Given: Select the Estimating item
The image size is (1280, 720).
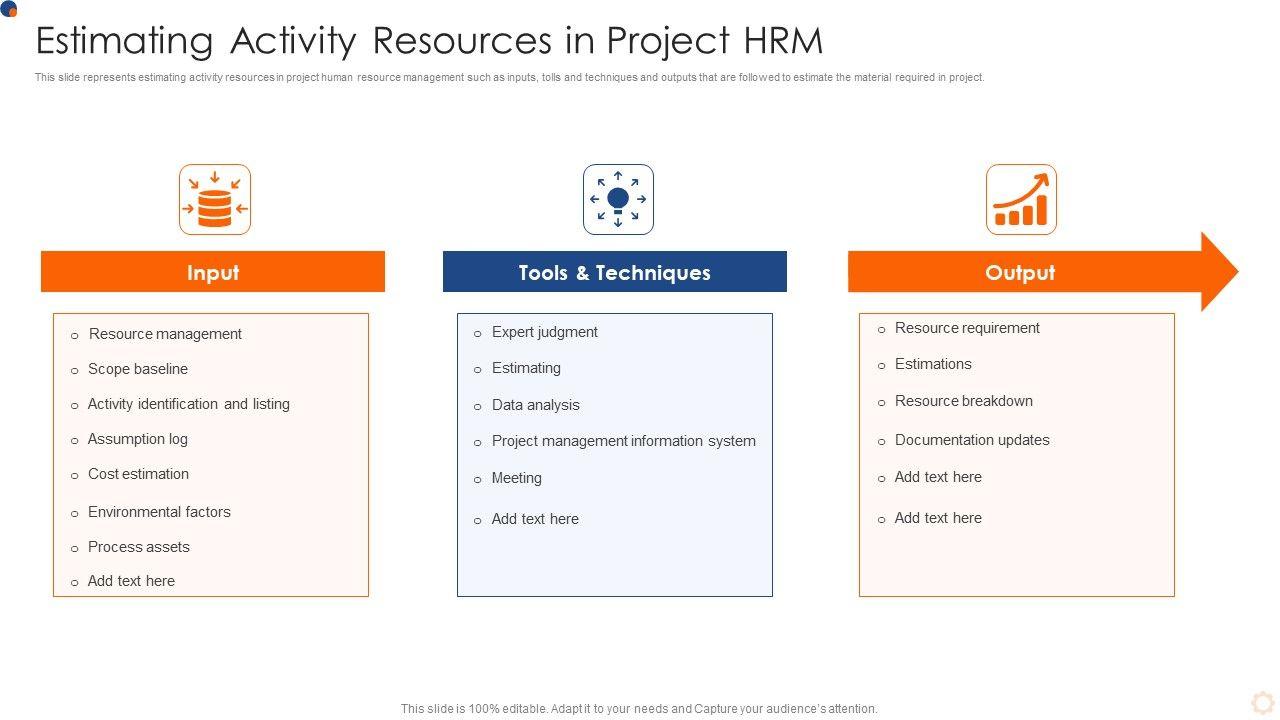Looking at the screenshot, I should point(526,368).
